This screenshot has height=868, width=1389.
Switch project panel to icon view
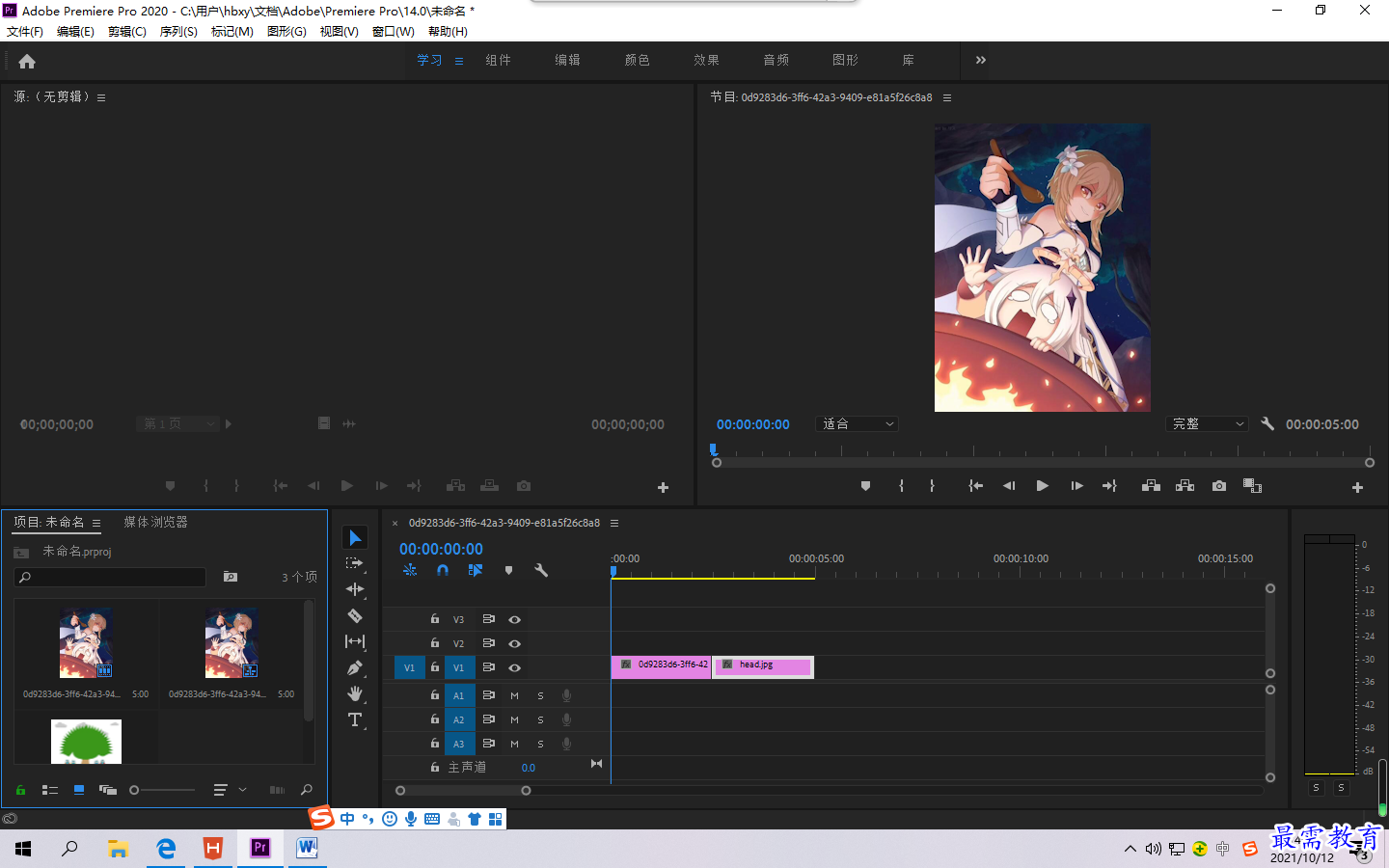(x=79, y=790)
